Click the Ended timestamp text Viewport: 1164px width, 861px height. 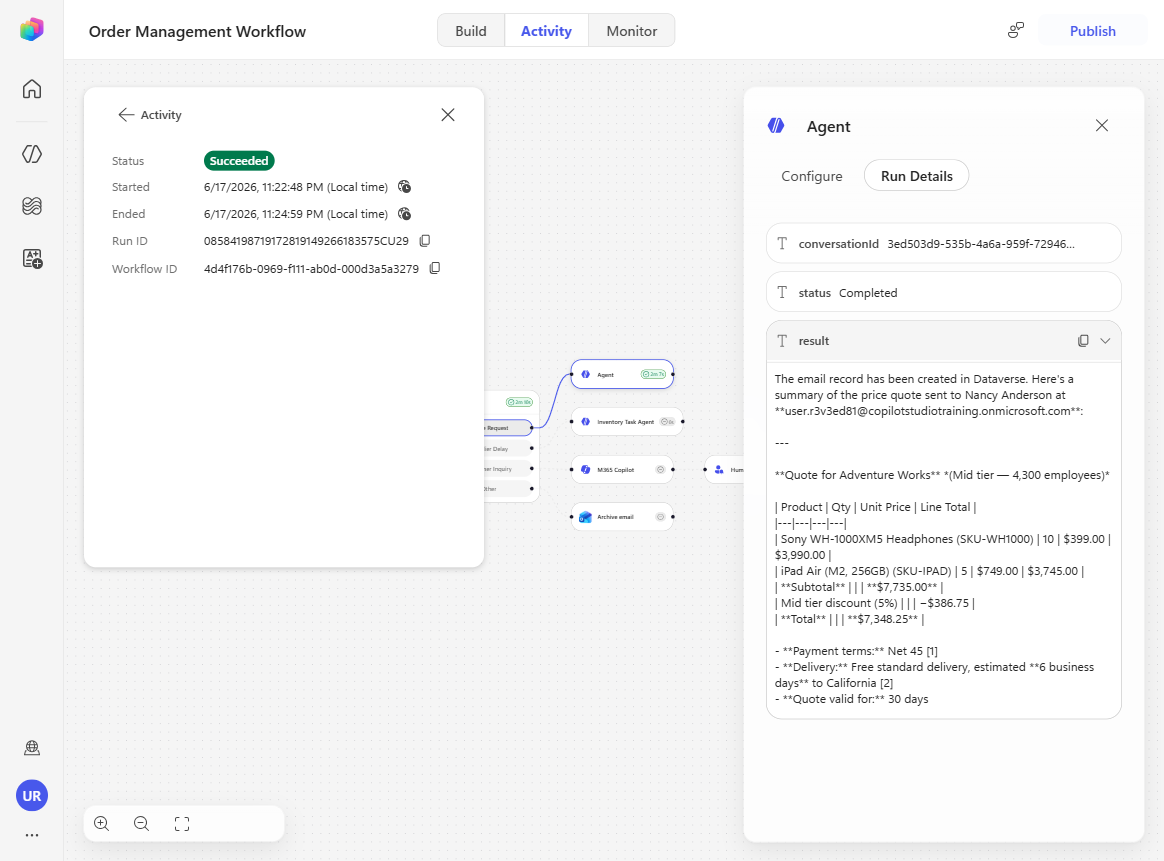pyautogui.click(x=295, y=214)
